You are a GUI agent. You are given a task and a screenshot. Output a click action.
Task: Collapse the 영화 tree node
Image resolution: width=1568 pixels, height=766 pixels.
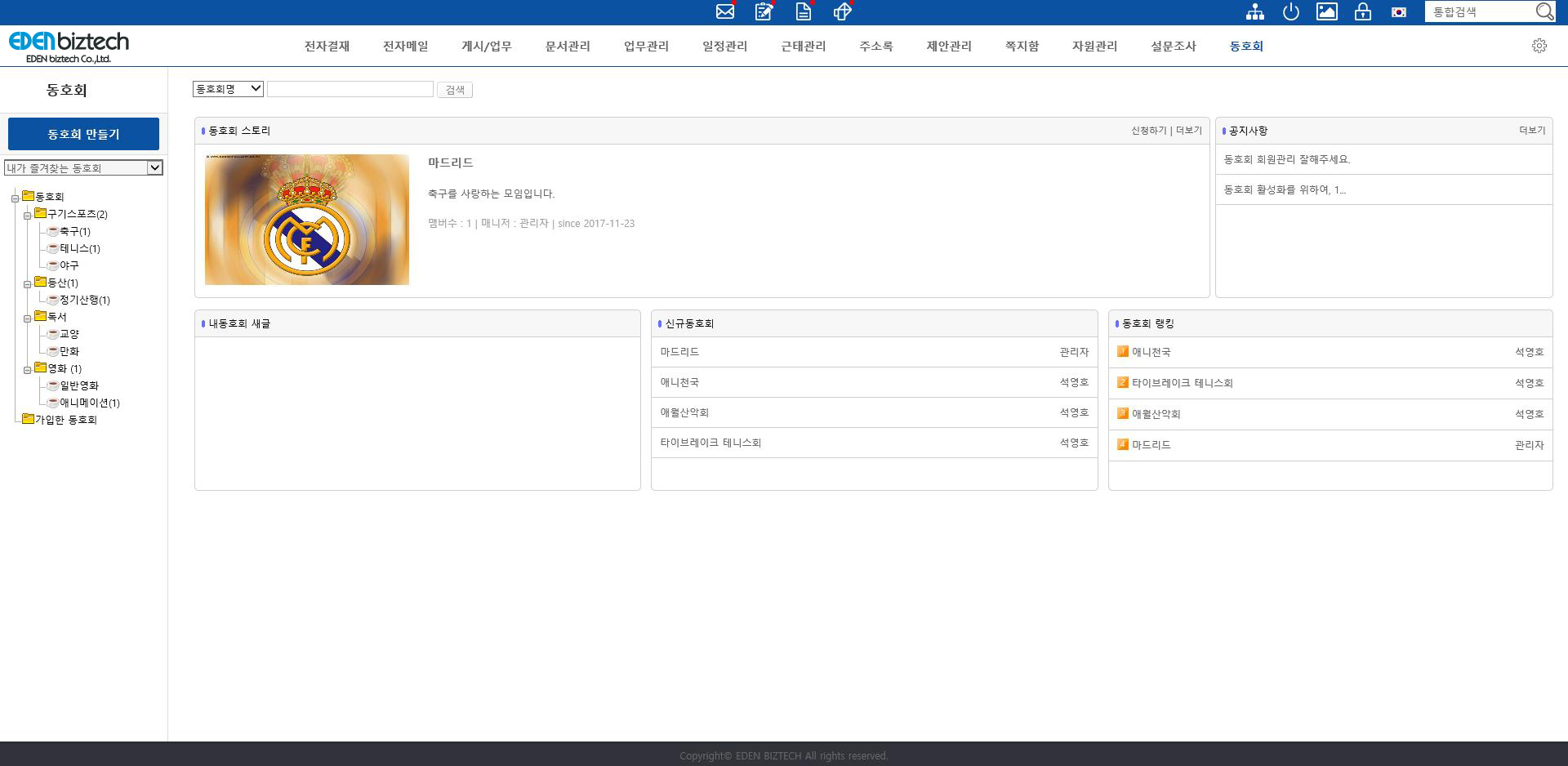pos(27,370)
